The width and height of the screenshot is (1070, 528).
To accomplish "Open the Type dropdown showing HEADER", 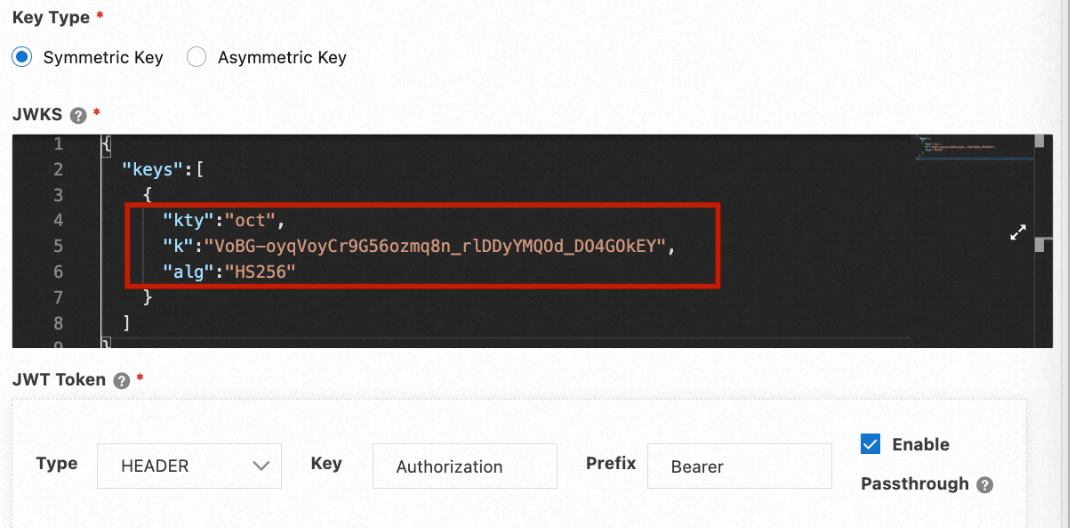I will (189, 466).
